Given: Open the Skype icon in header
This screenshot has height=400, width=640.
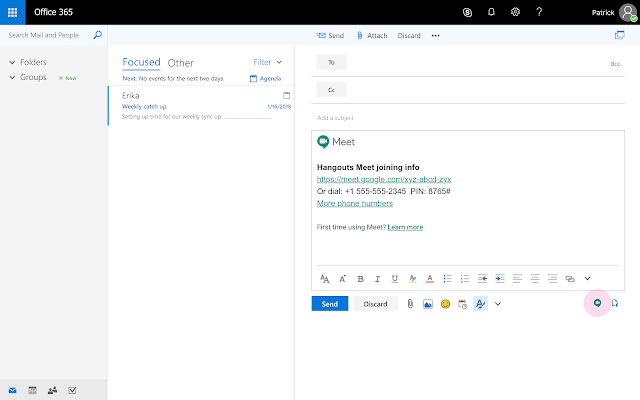Looking at the screenshot, I should 467,13.
